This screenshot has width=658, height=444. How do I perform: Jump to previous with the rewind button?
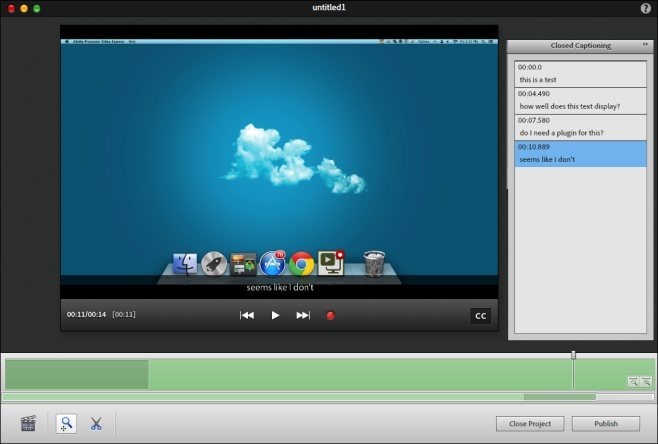coord(247,315)
